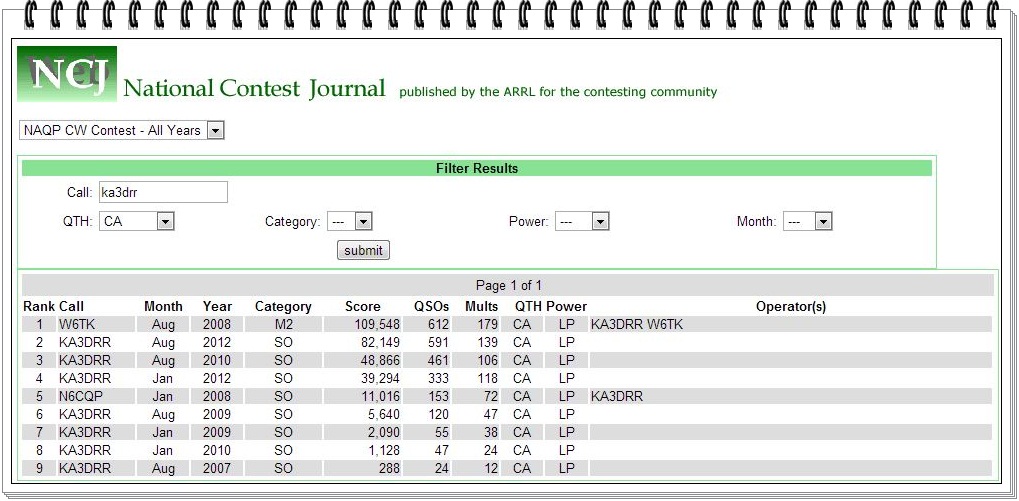Click the M2 category cell
The height and width of the screenshot is (501, 1019).
(x=283, y=324)
